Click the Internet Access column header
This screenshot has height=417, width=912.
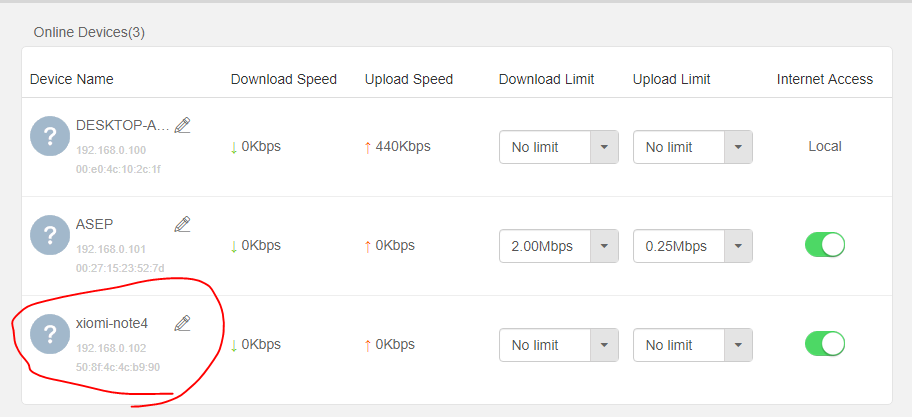[x=824, y=79]
